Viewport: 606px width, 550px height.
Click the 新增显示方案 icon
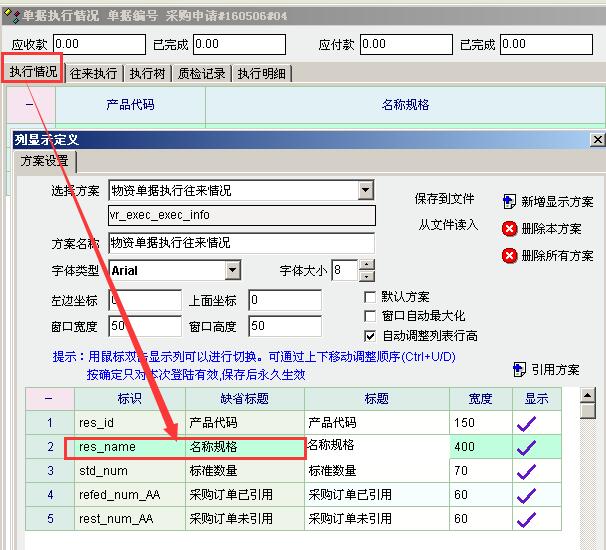pyautogui.click(x=509, y=201)
